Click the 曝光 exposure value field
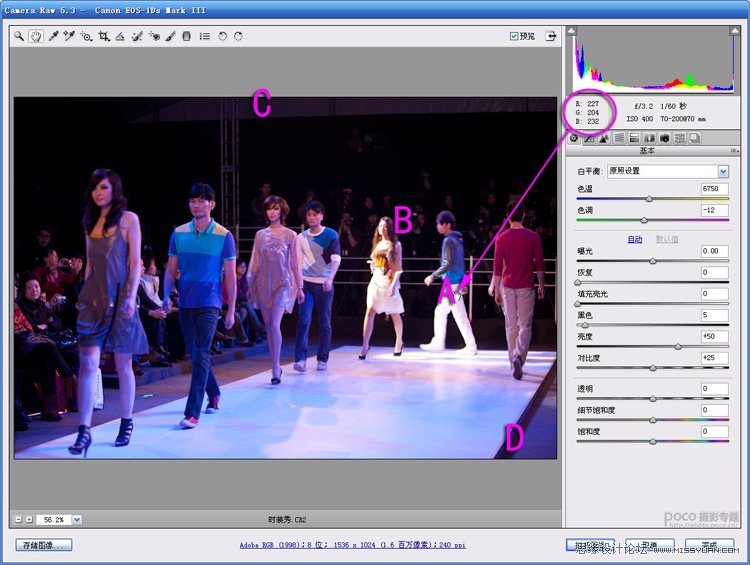750x565 pixels. pos(714,251)
